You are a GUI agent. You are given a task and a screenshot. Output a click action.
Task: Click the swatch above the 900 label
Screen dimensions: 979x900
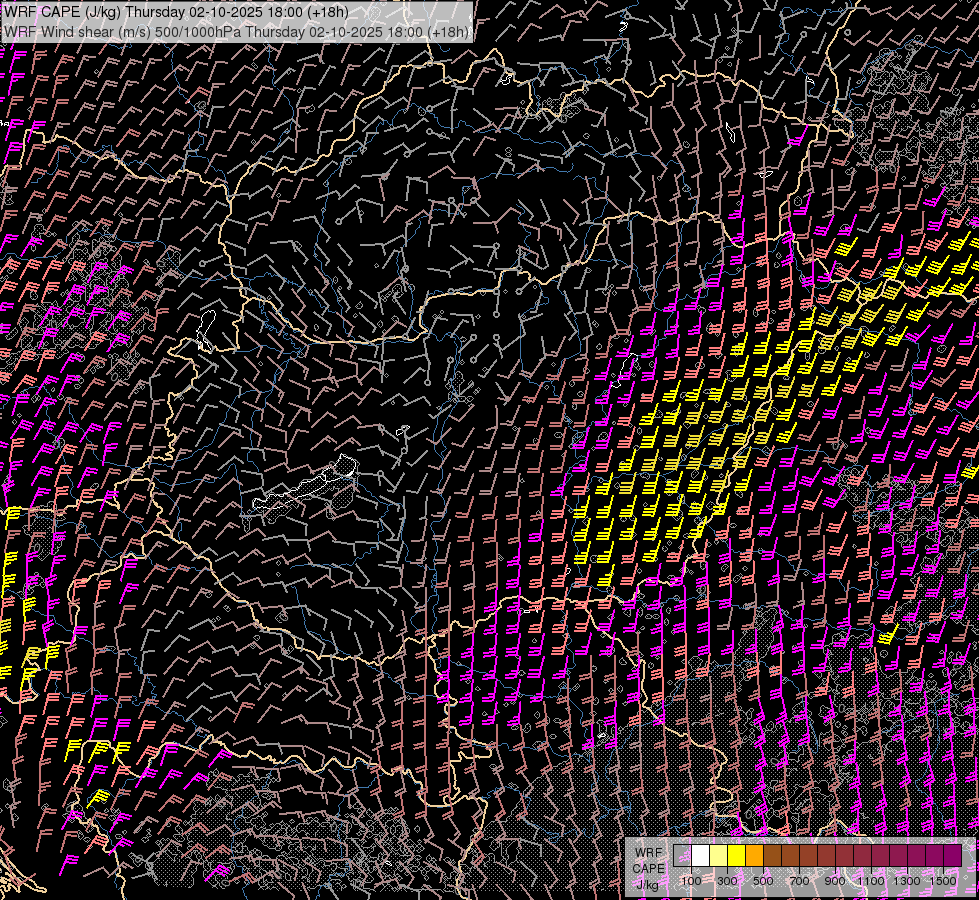pyautogui.click(x=844, y=855)
